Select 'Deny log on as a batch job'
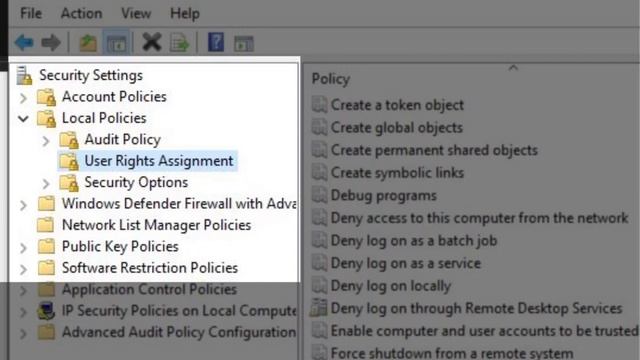This screenshot has height=360, width=640. [x=414, y=241]
